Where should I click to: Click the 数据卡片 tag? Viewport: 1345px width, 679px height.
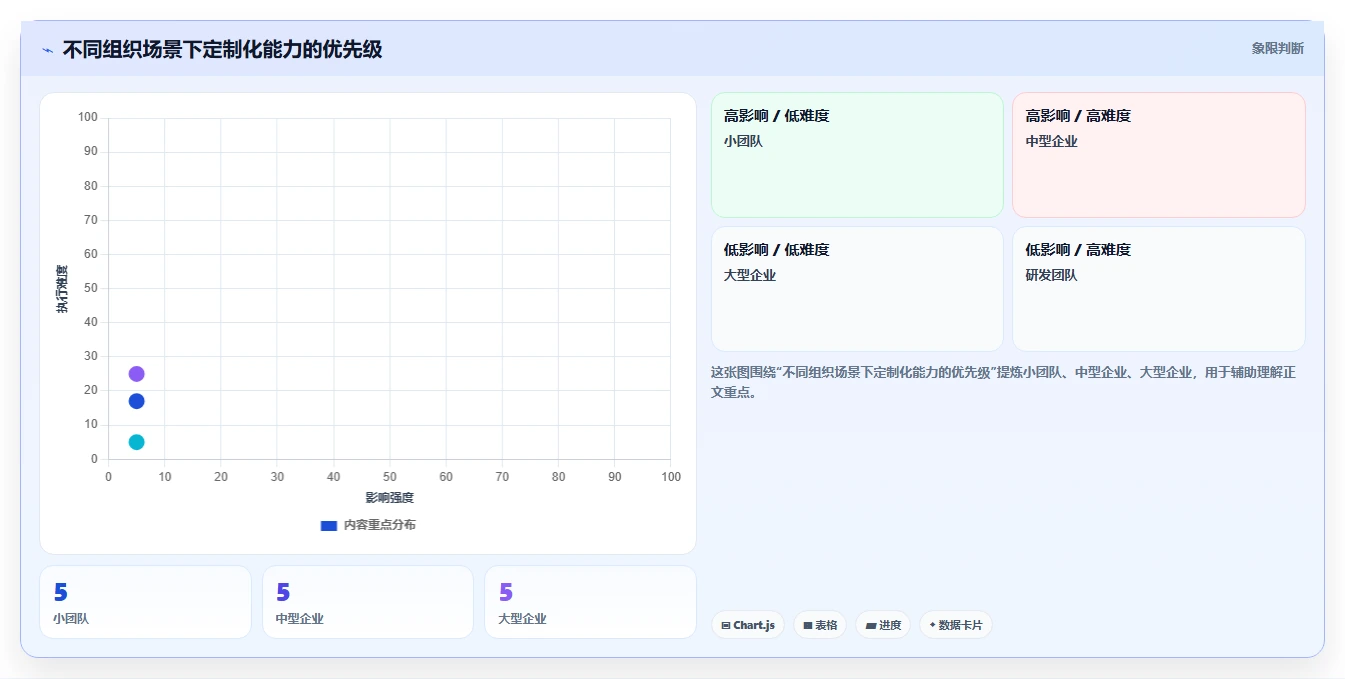tap(956, 625)
